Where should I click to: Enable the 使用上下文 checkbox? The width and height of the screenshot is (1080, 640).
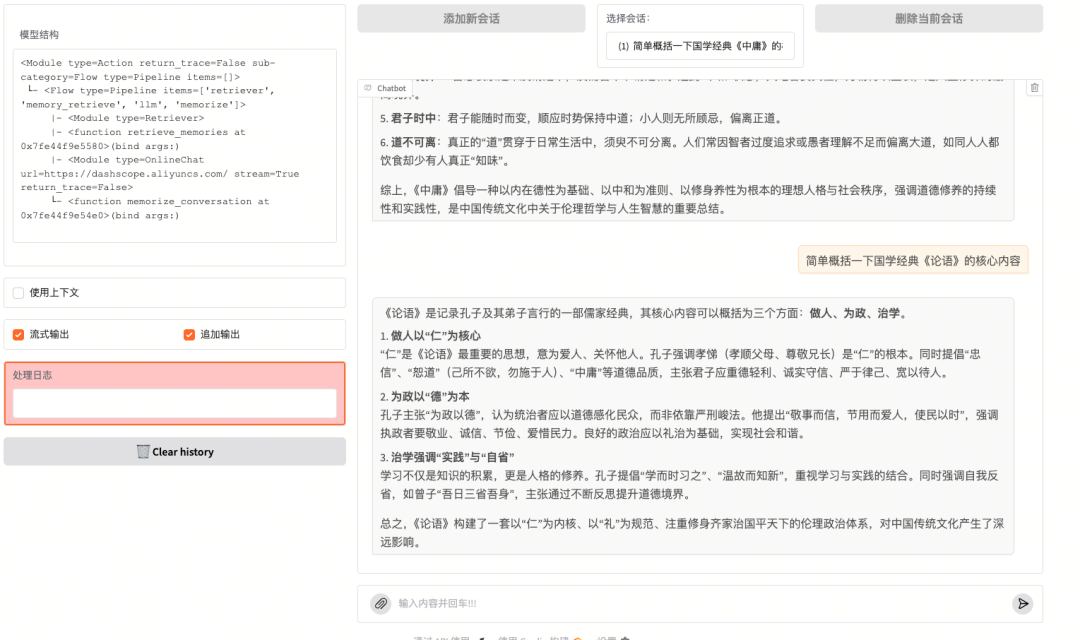coord(17,291)
